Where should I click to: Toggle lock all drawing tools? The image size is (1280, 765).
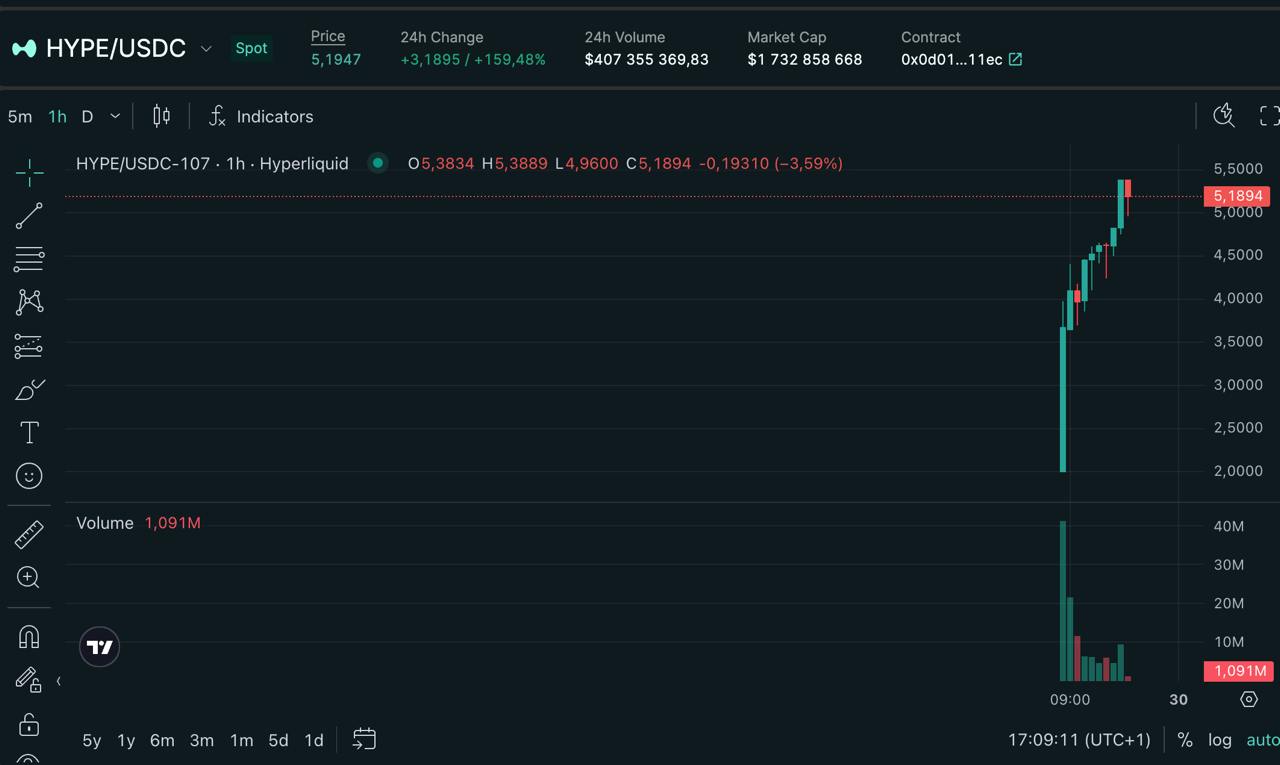[x=29, y=724]
